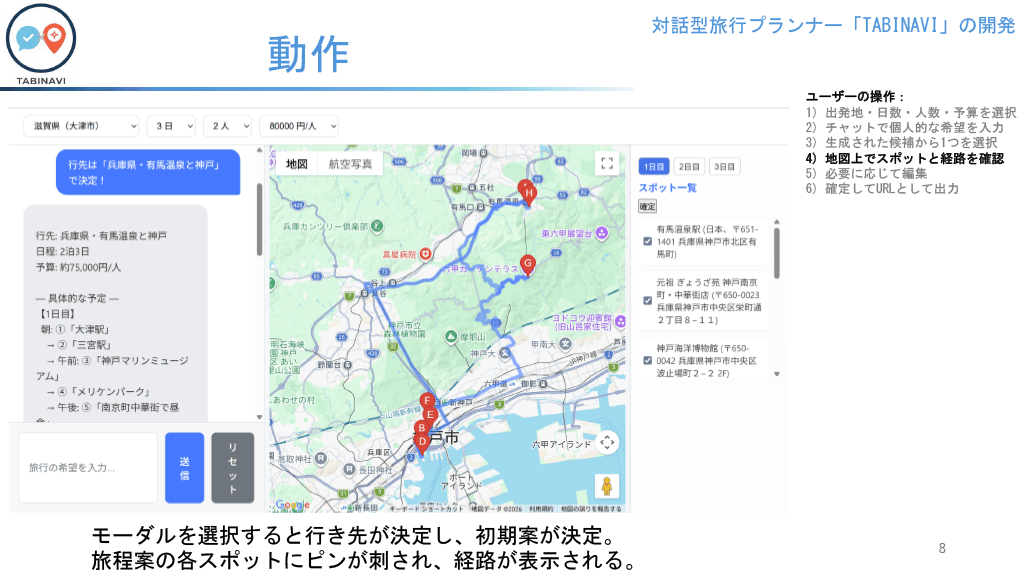The image size is (1024, 576).
Task: Open the departure dropdown 滋賀県(大津市)
Action: pyautogui.click(x=81, y=126)
